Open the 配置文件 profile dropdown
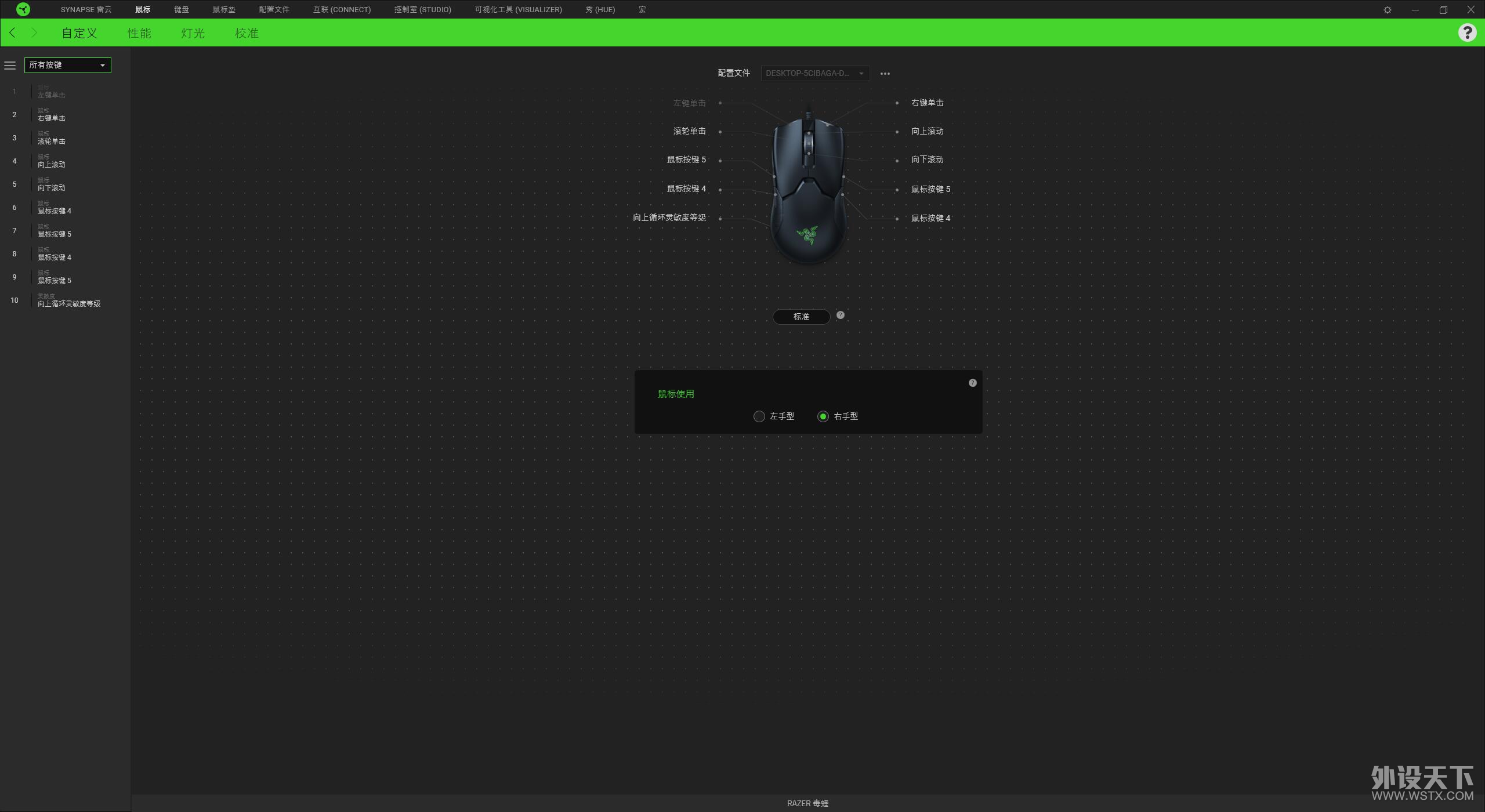 (x=815, y=73)
